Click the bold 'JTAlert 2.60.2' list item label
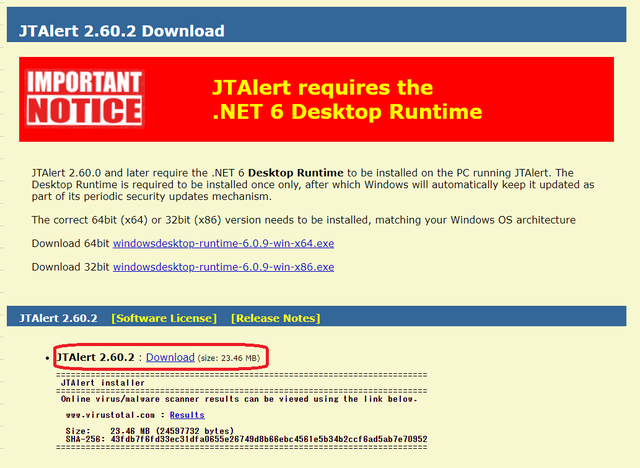The height and width of the screenshot is (468, 640). [96, 357]
